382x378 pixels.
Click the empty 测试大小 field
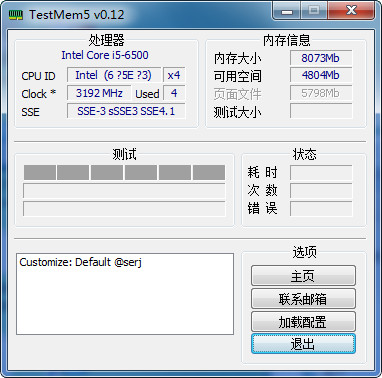click(321, 111)
